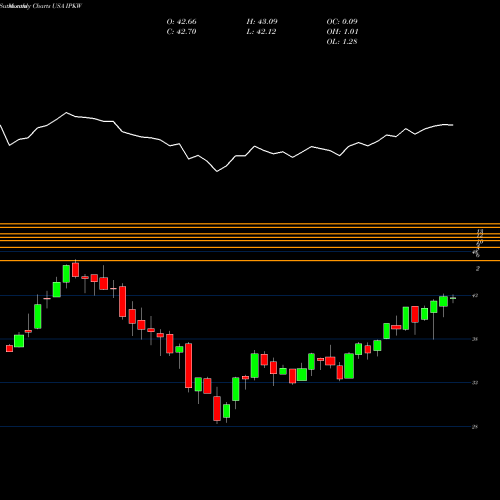500x500 pixels.
Task: Click the 28 price axis label
Action: point(475,426)
